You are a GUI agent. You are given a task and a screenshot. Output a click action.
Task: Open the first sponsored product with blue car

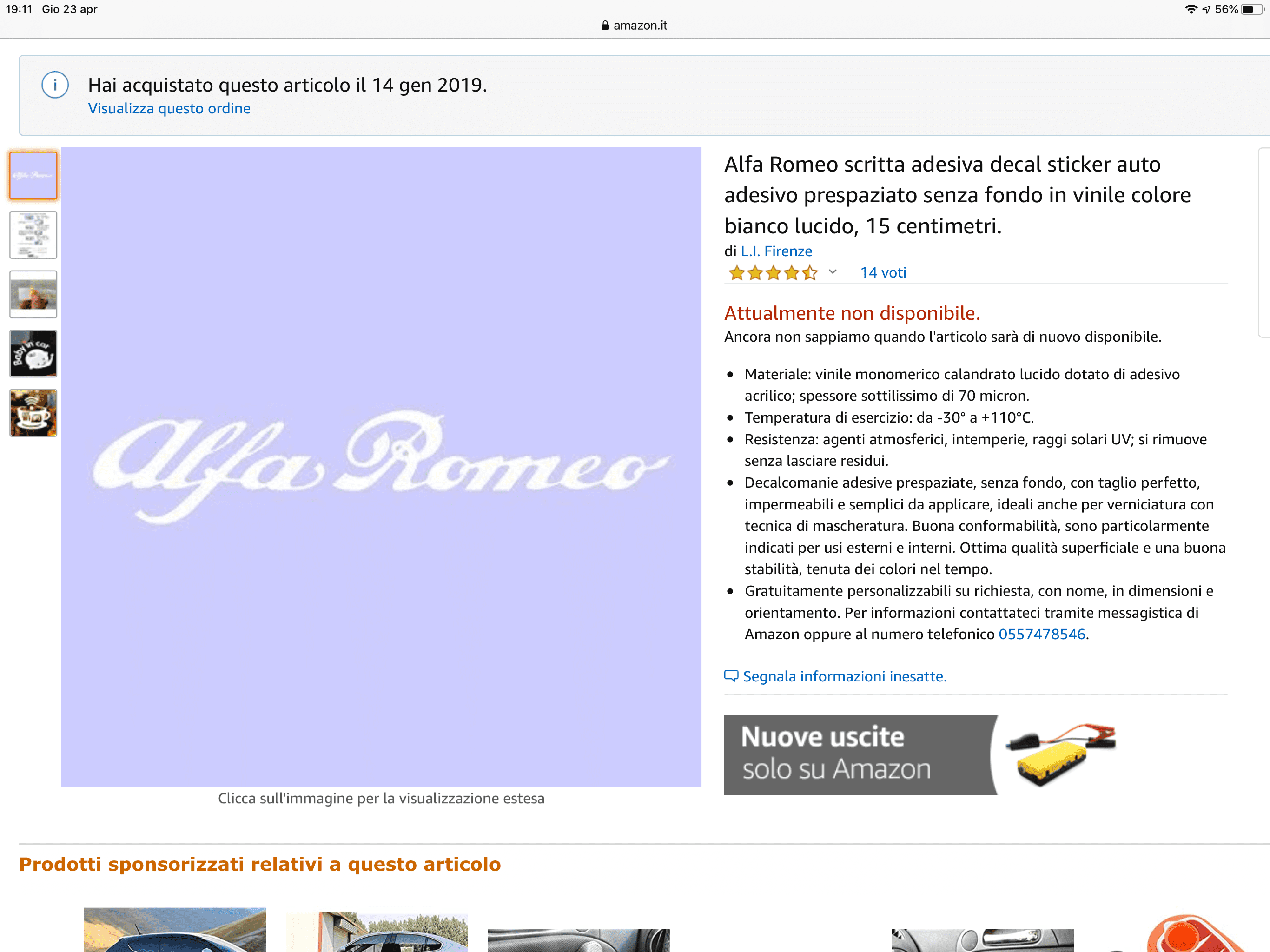point(175,930)
